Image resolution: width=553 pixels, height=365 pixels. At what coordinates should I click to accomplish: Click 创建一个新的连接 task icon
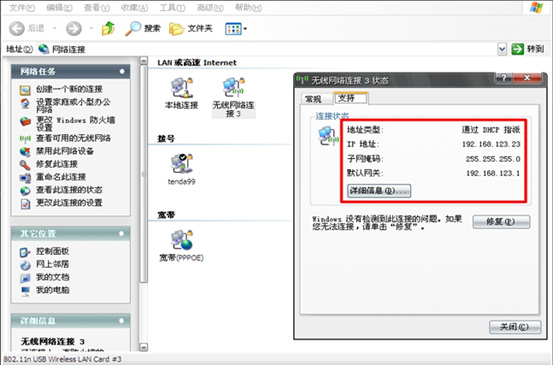point(25,90)
